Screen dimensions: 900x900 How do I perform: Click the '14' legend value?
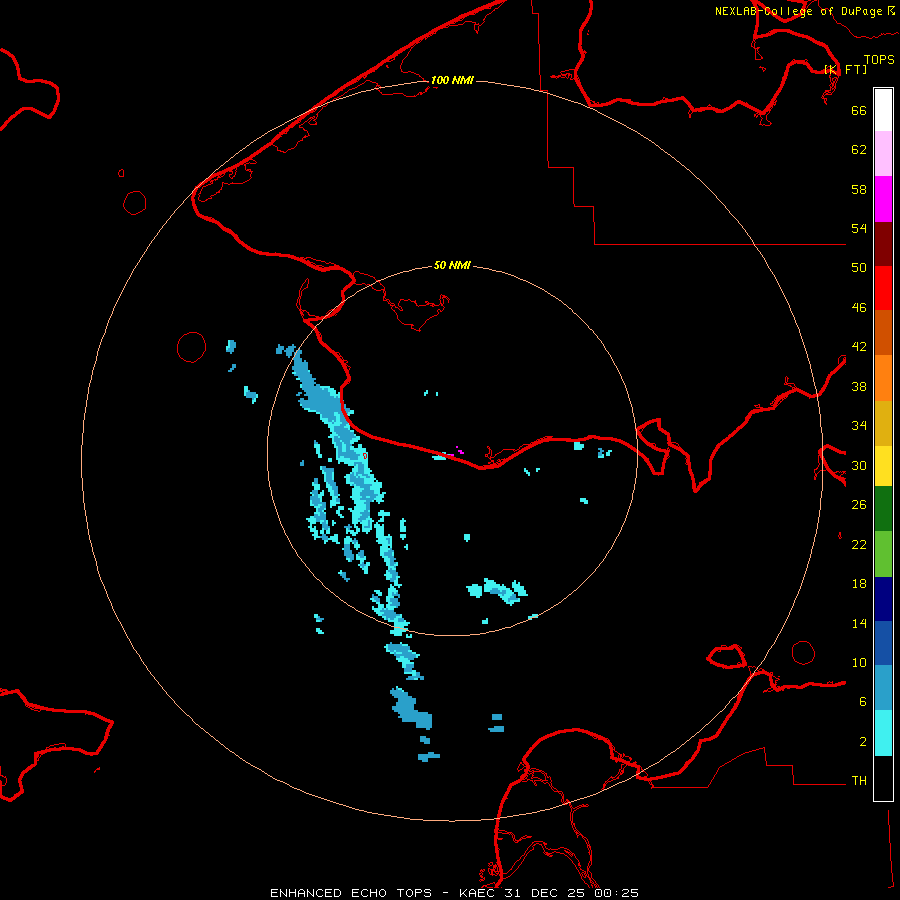coord(859,623)
